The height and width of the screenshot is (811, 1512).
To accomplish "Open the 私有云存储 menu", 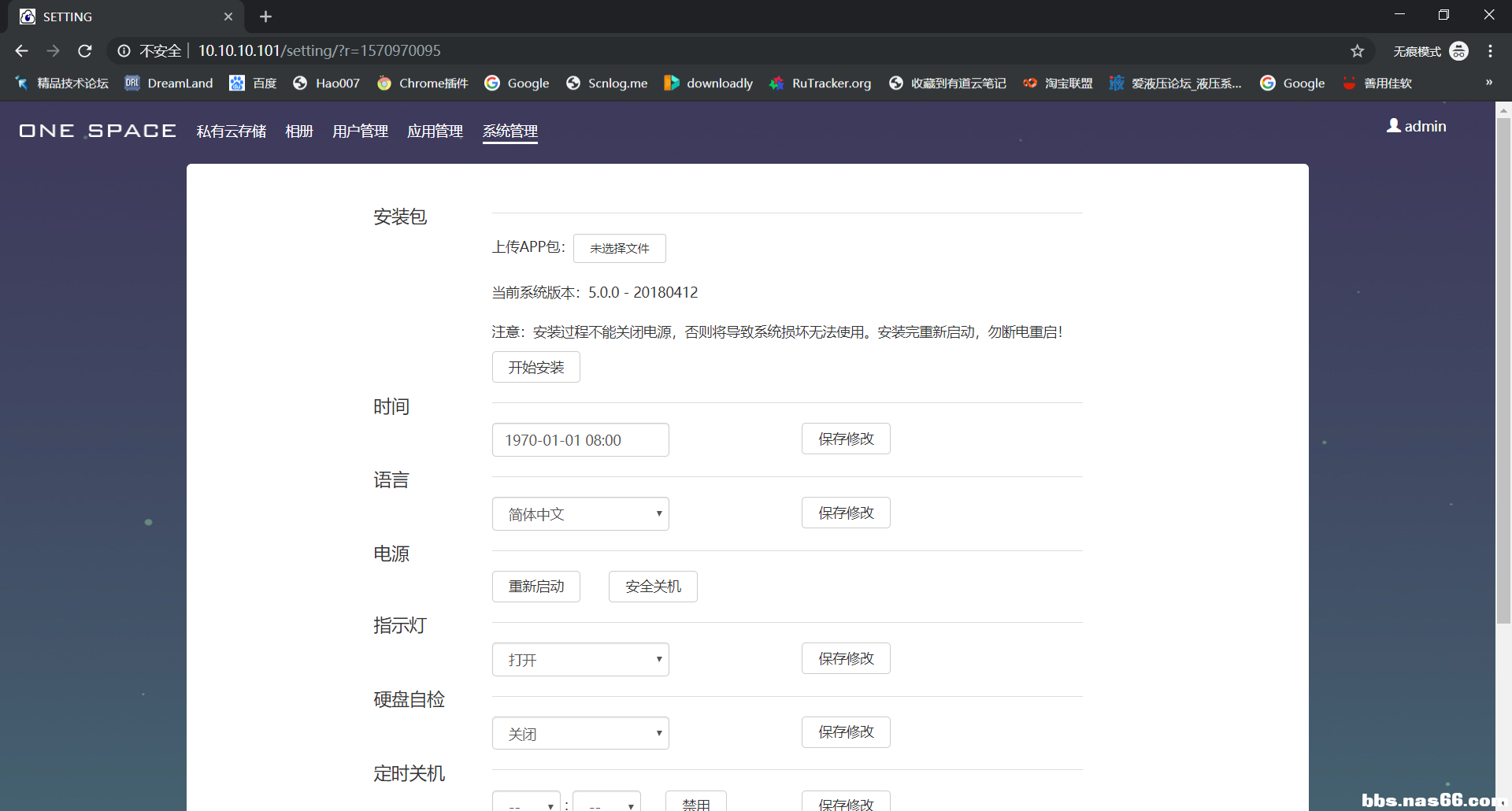I will 232,131.
